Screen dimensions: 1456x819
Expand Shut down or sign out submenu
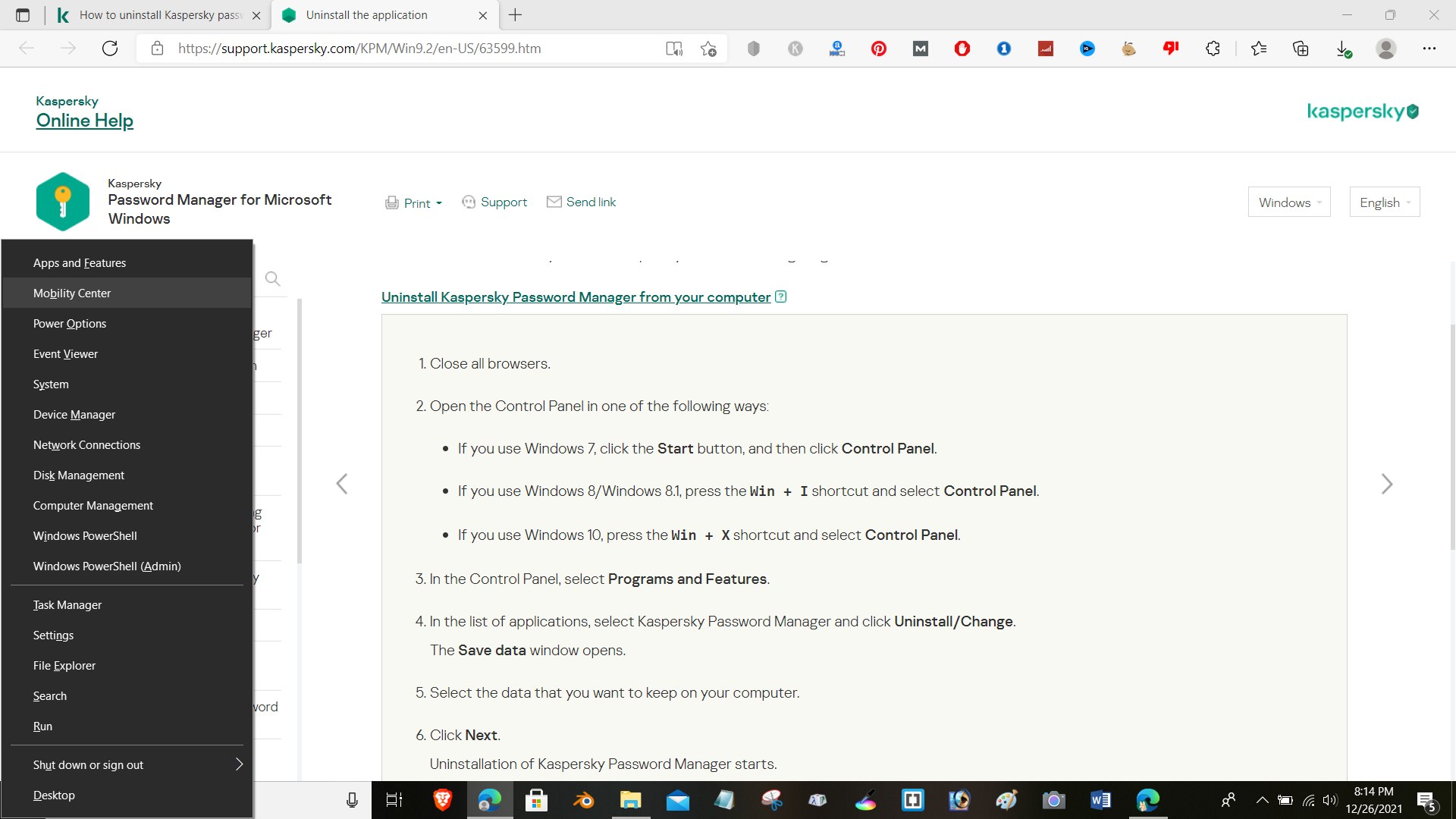coord(127,764)
